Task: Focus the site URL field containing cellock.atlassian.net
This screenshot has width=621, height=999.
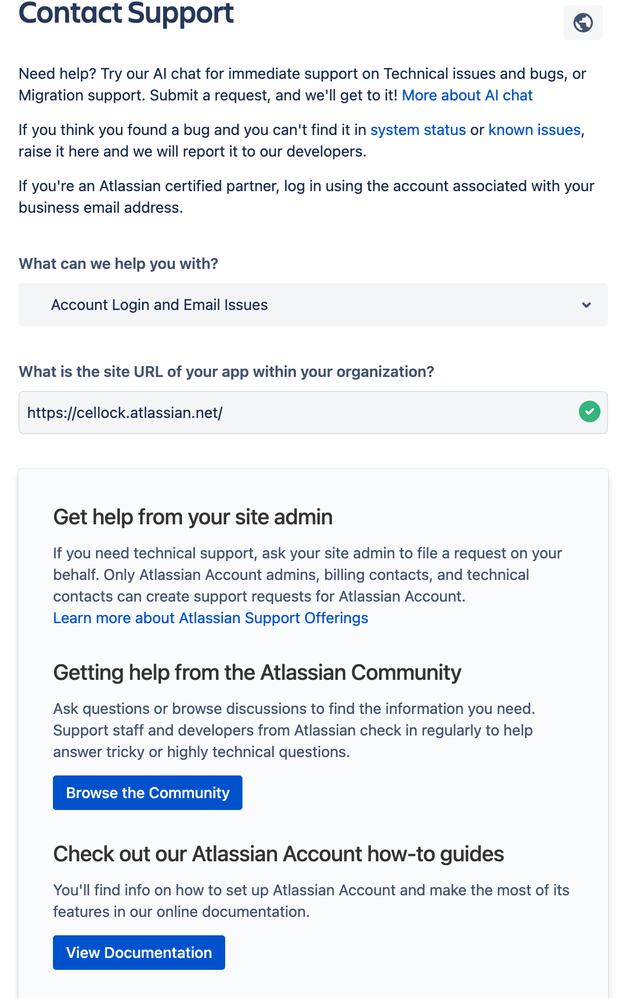Action: click(313, 412)
